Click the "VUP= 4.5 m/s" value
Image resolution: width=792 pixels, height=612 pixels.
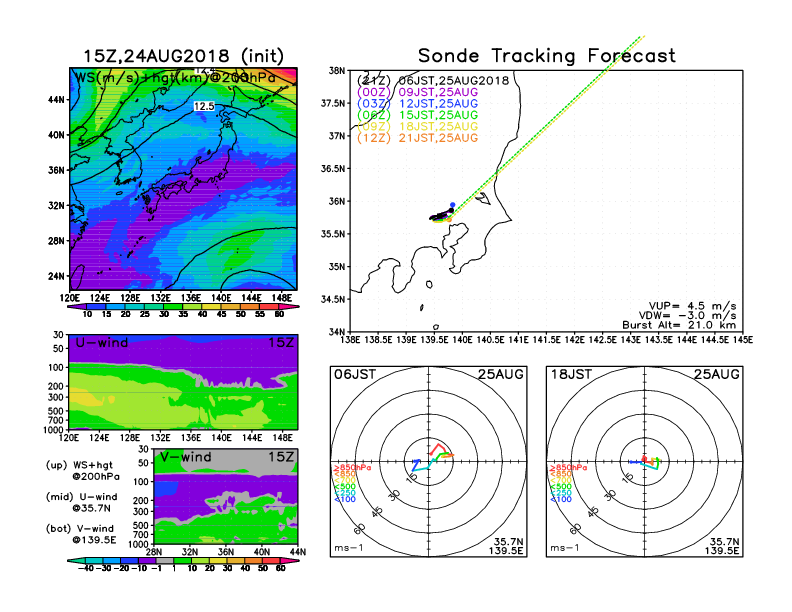coord(692,306)
